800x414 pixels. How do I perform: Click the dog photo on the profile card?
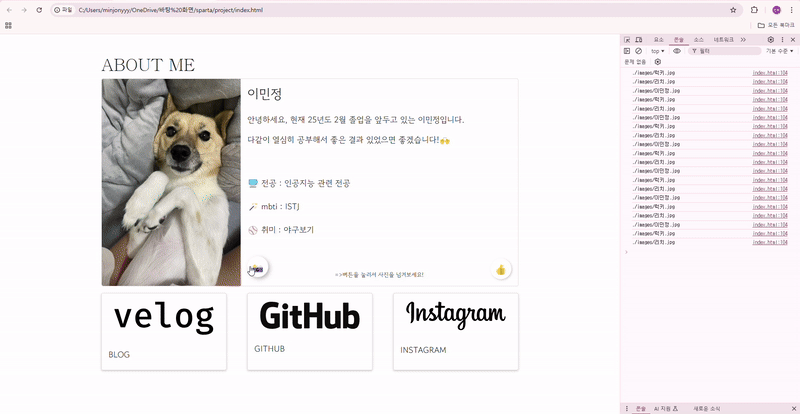(x=171, y=182)
